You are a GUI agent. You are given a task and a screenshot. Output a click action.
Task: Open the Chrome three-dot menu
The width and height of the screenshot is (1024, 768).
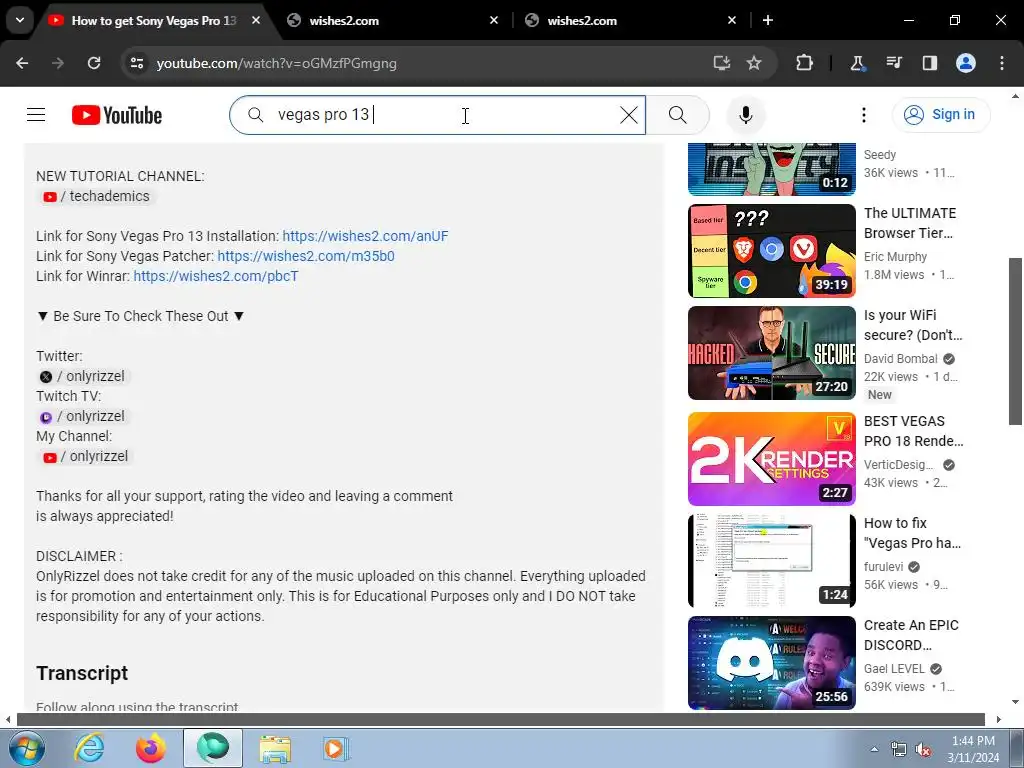point(1002,63)
